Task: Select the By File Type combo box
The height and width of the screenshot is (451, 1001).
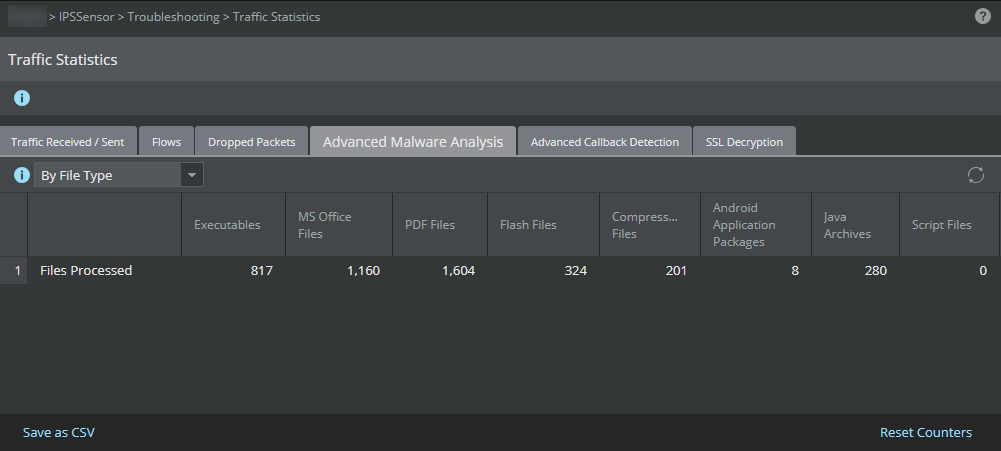Action: coord(119,175)
